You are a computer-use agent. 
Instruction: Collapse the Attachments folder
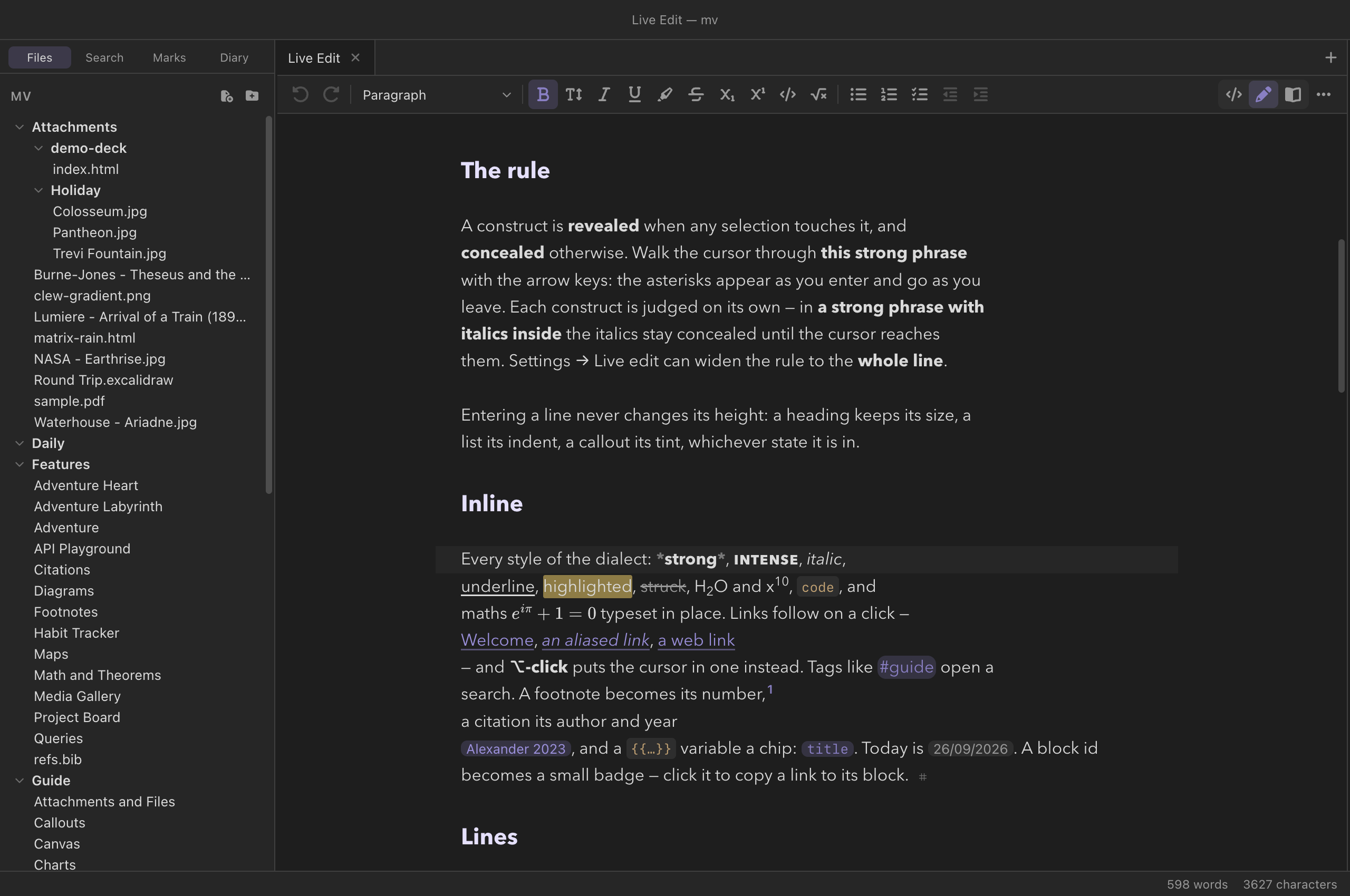(x=20, y=127)
